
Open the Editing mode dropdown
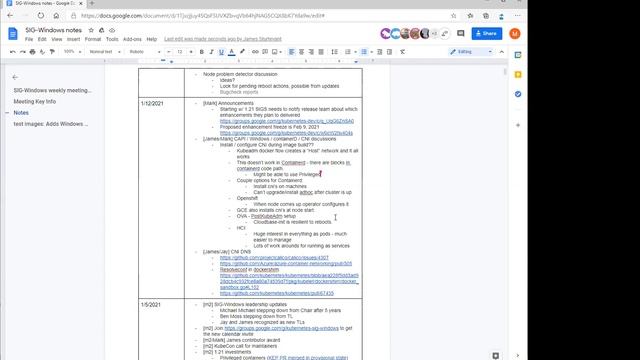pyautogui.click(x=471, y=52)
